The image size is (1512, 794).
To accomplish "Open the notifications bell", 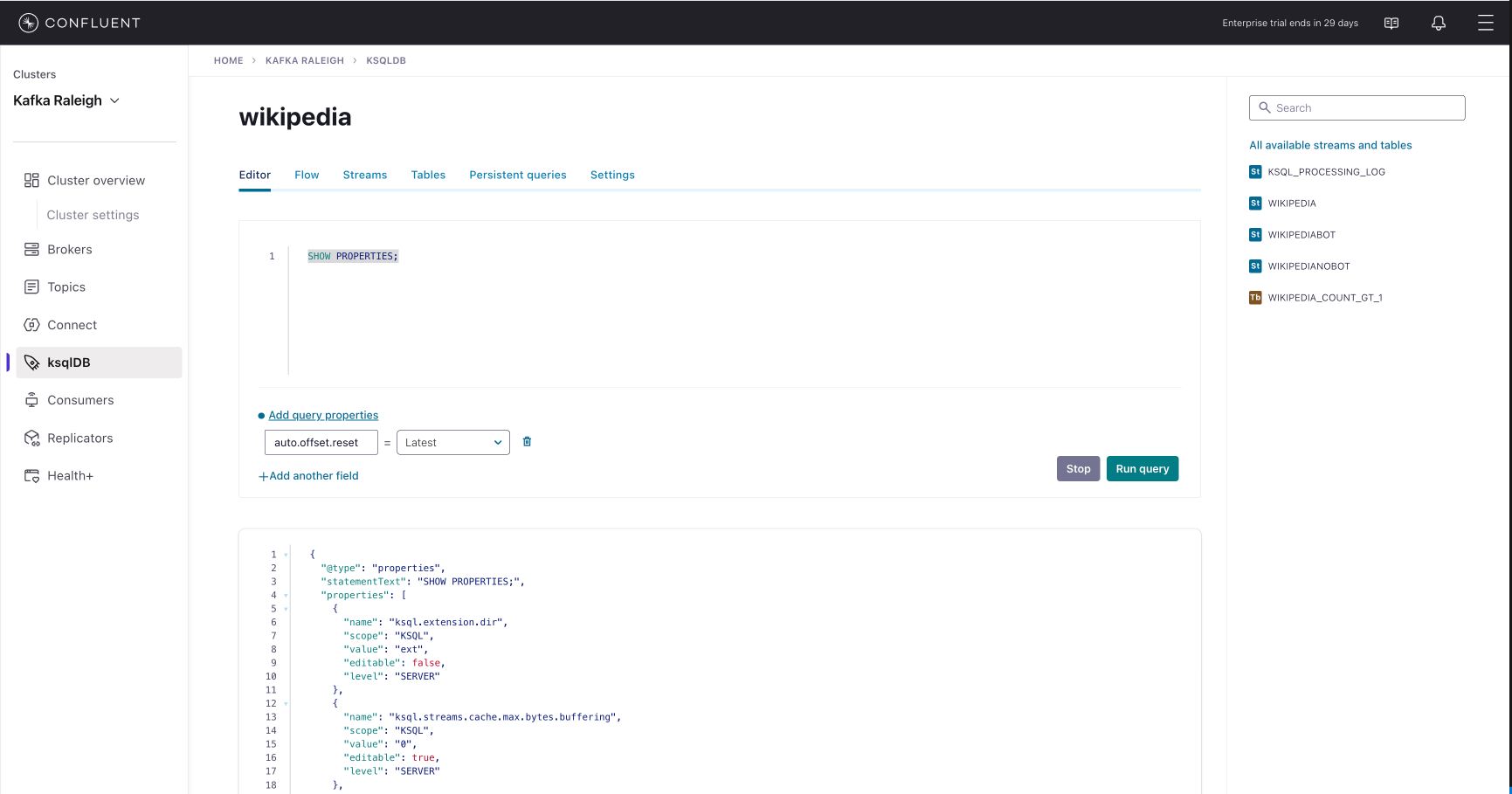I will click(1438, 23).
